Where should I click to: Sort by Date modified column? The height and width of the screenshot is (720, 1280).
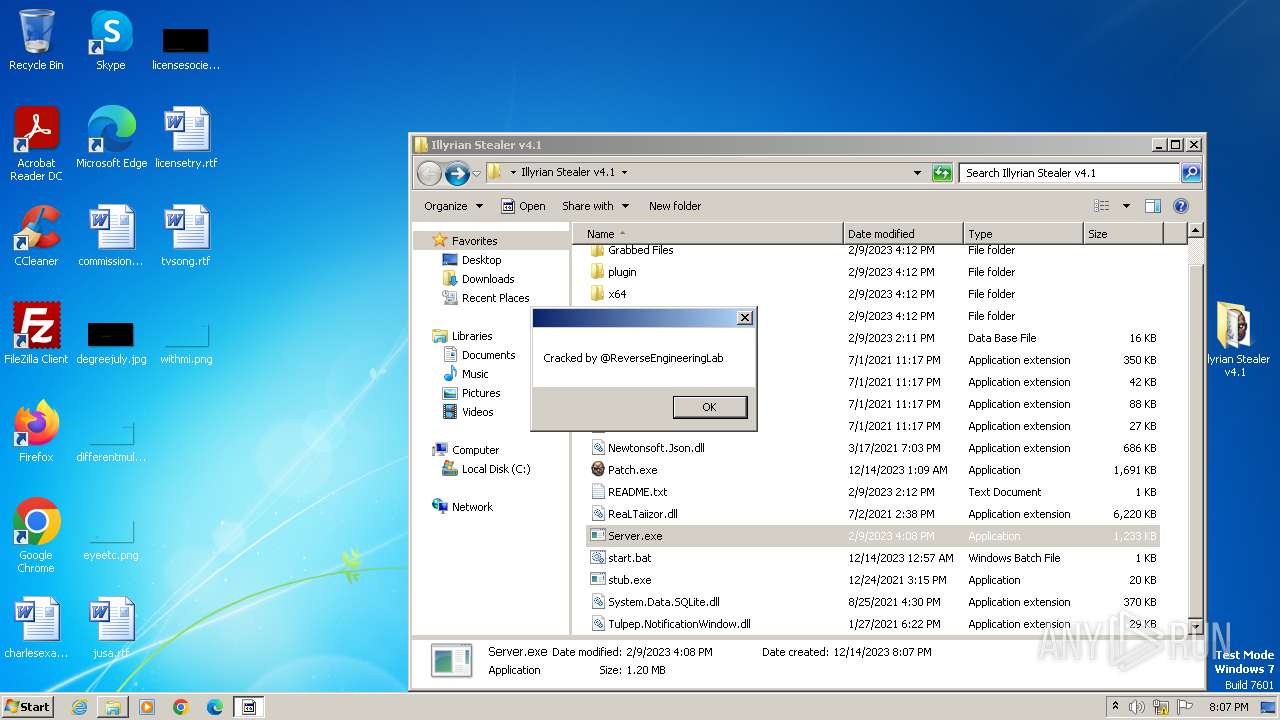click(x=903, y=233)
